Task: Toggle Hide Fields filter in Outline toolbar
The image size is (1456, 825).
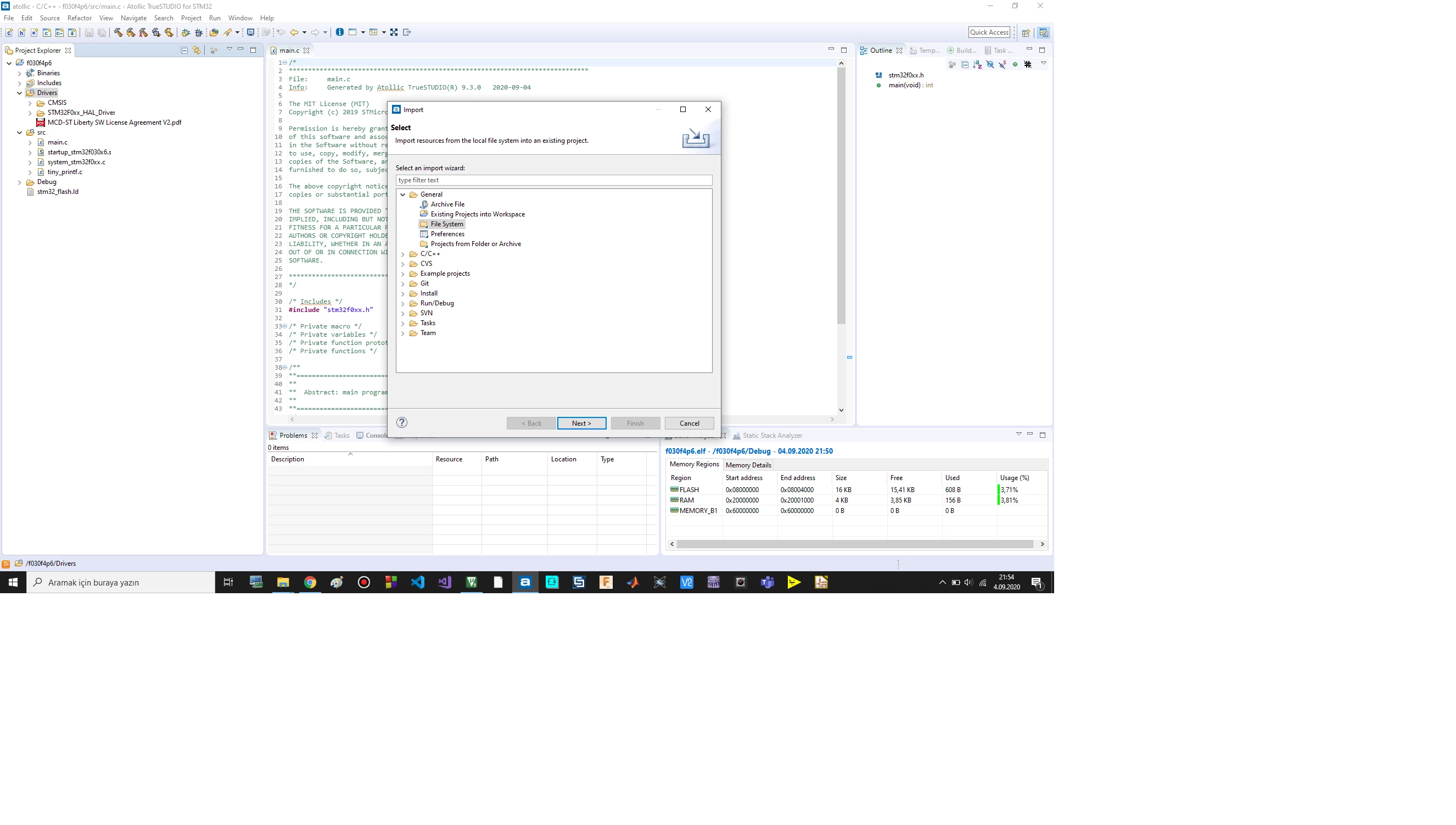Action: [x=990, y=65]
